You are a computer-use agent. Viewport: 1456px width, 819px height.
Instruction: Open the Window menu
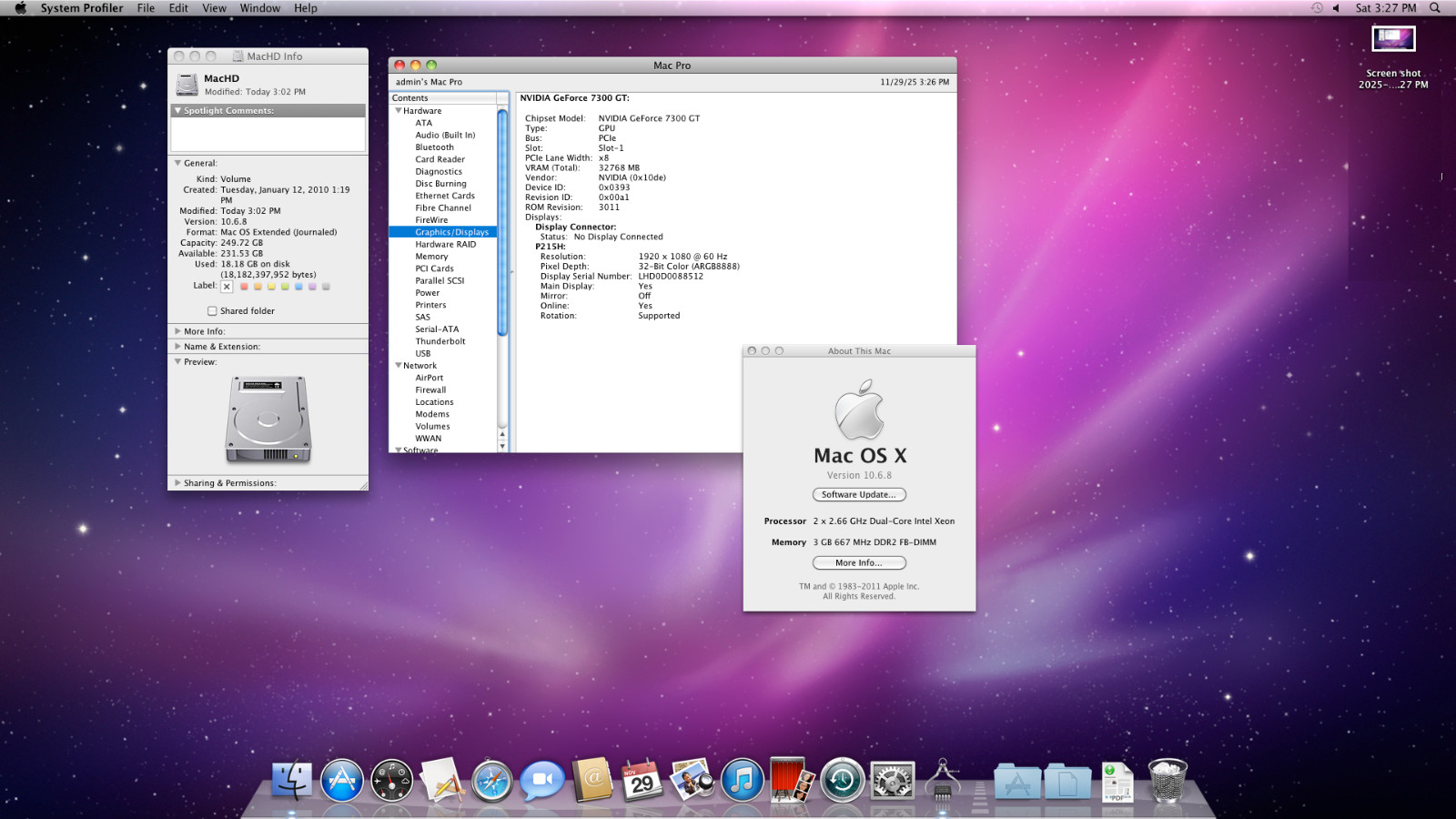click(259, 8)
